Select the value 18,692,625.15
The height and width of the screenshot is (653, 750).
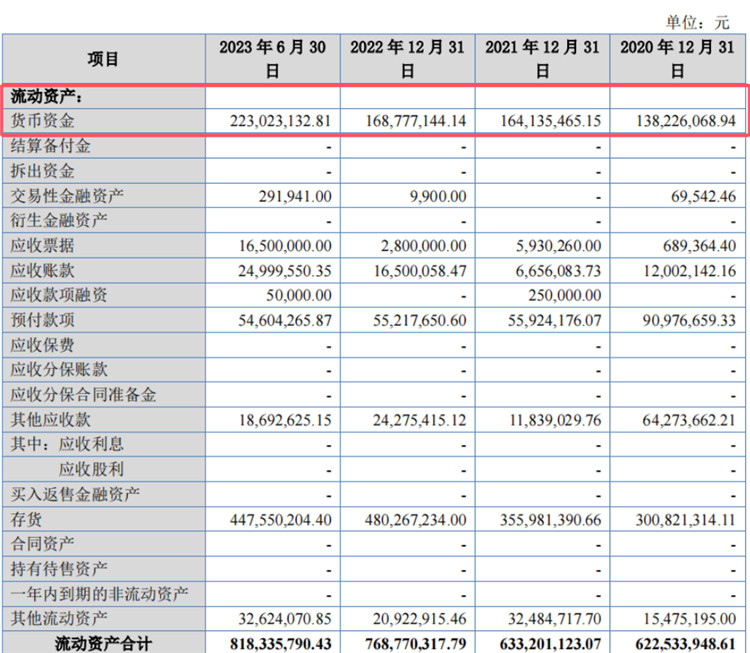[x=286, y=421]
